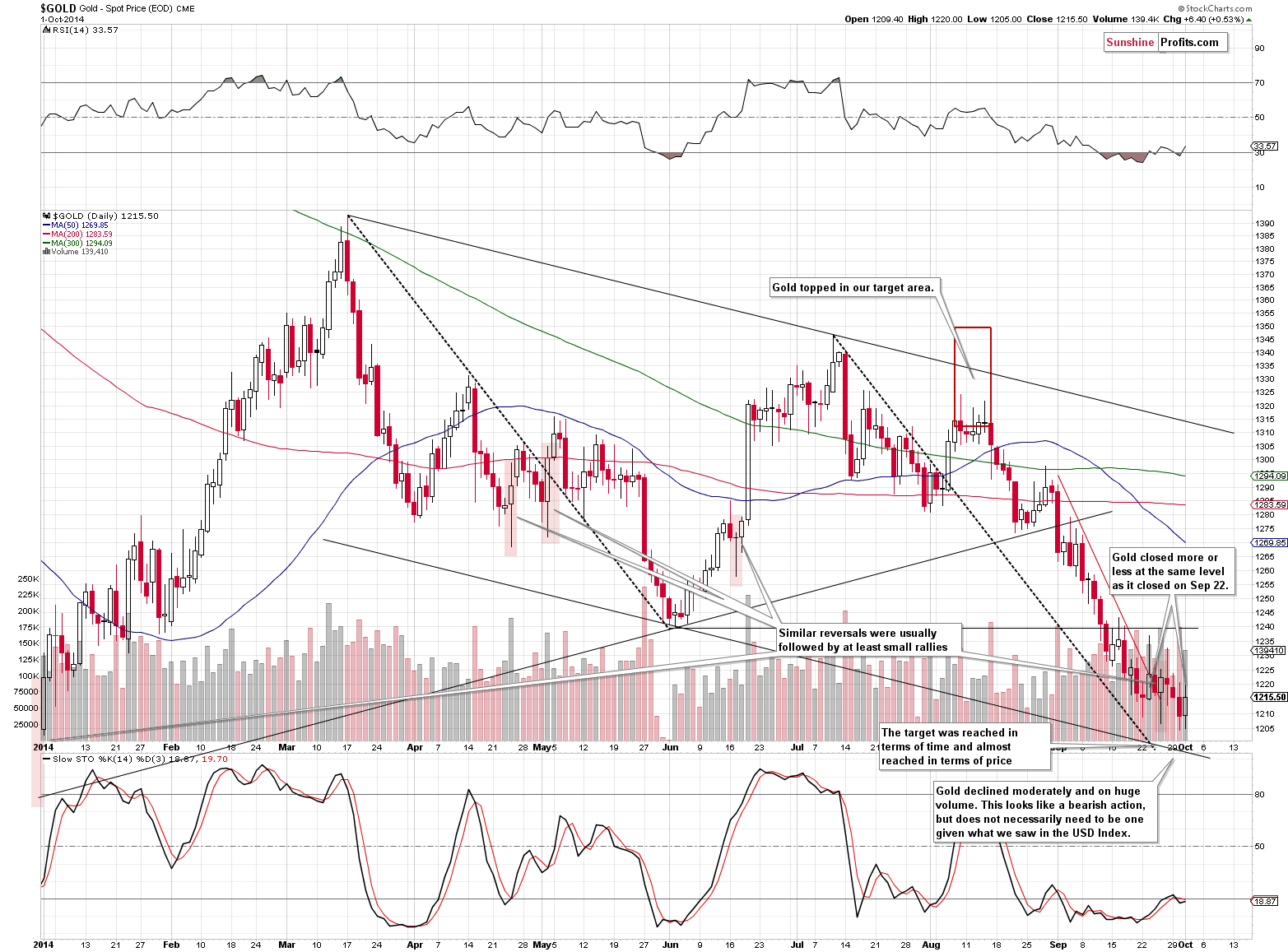Click the 250K volume axis label

[x=28, y=578]
